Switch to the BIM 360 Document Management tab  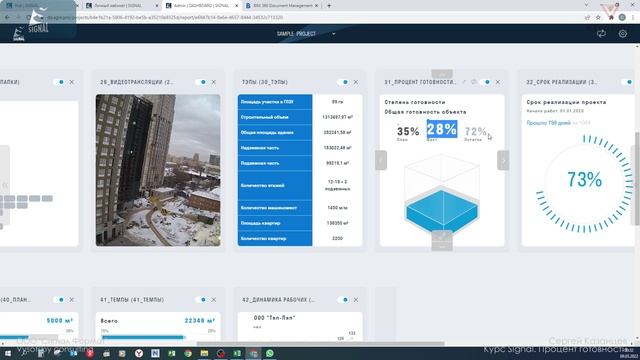282,6
